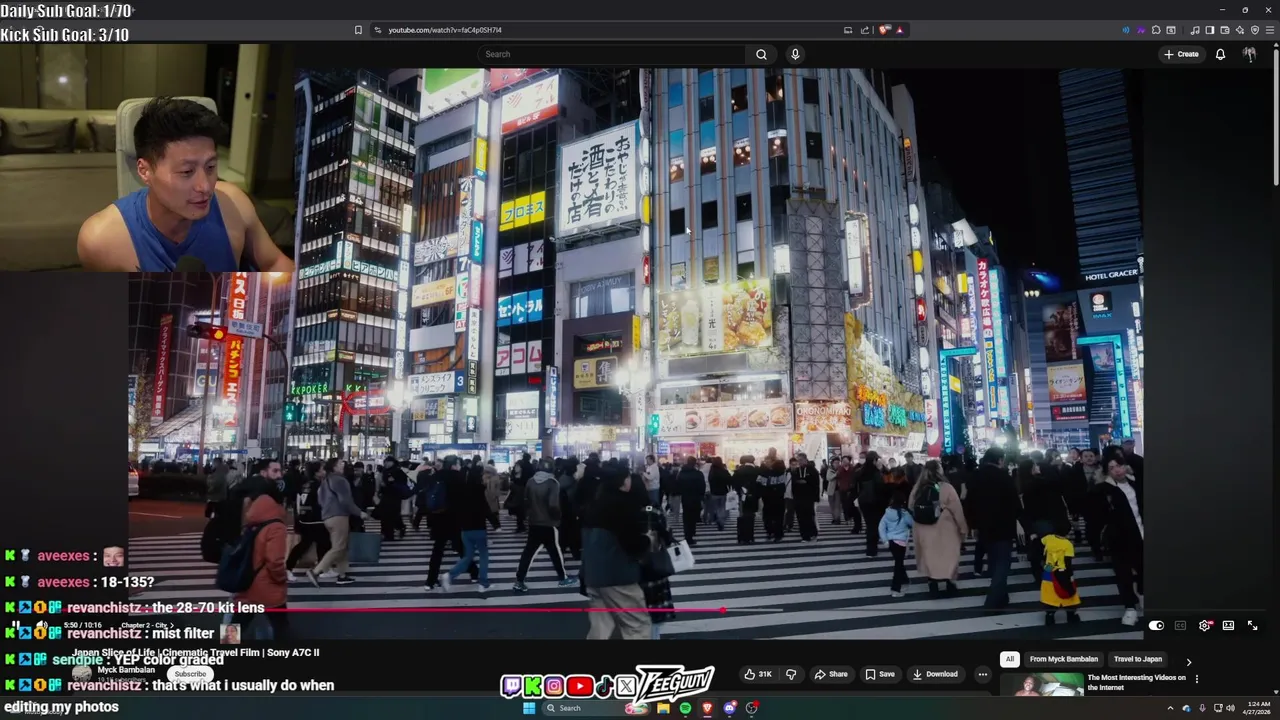
Task: Select the All filter chip
Action: pyautogui.click(x=1010, y=659)
